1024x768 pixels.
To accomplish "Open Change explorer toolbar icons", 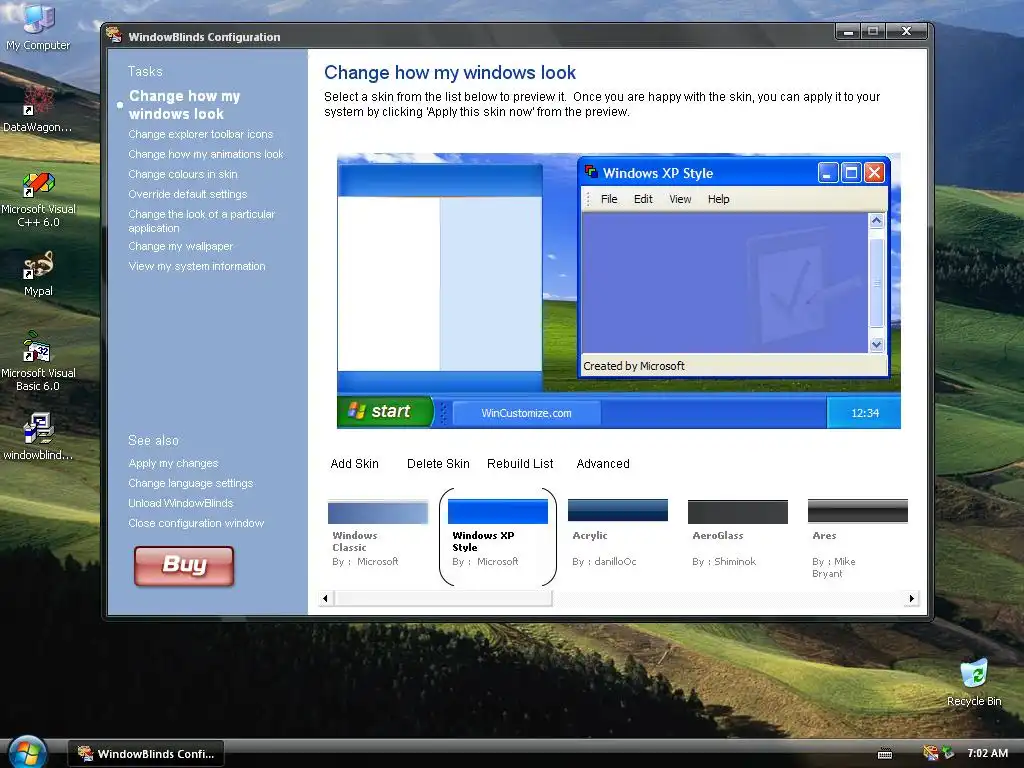I will (x=200, y=134).
